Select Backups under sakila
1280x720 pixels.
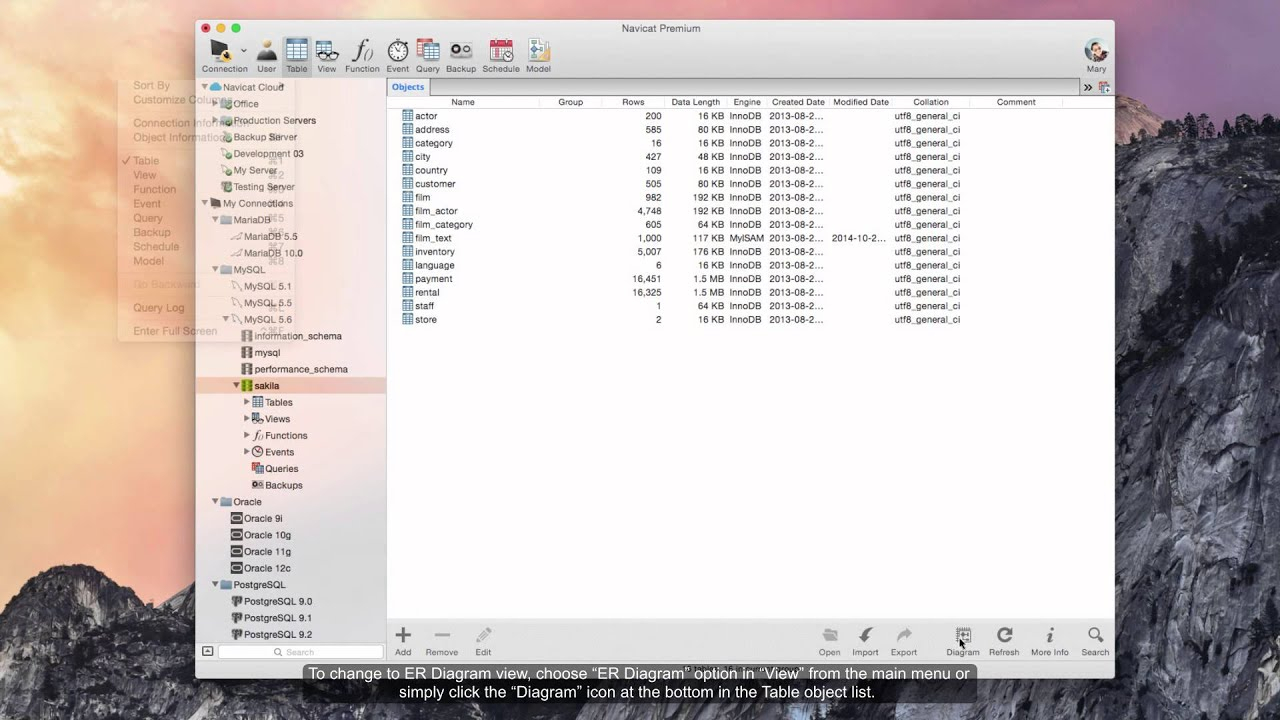pos(277,485)
